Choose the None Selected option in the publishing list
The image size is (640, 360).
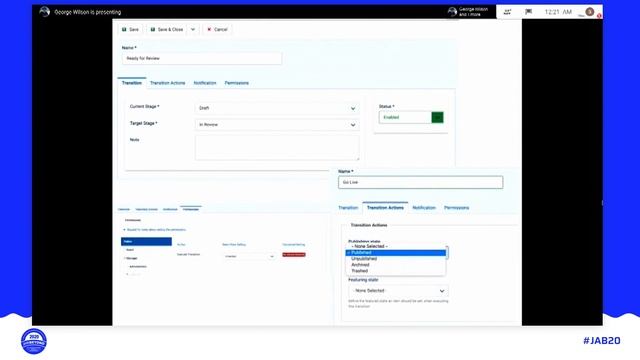(x=396, y=247)
